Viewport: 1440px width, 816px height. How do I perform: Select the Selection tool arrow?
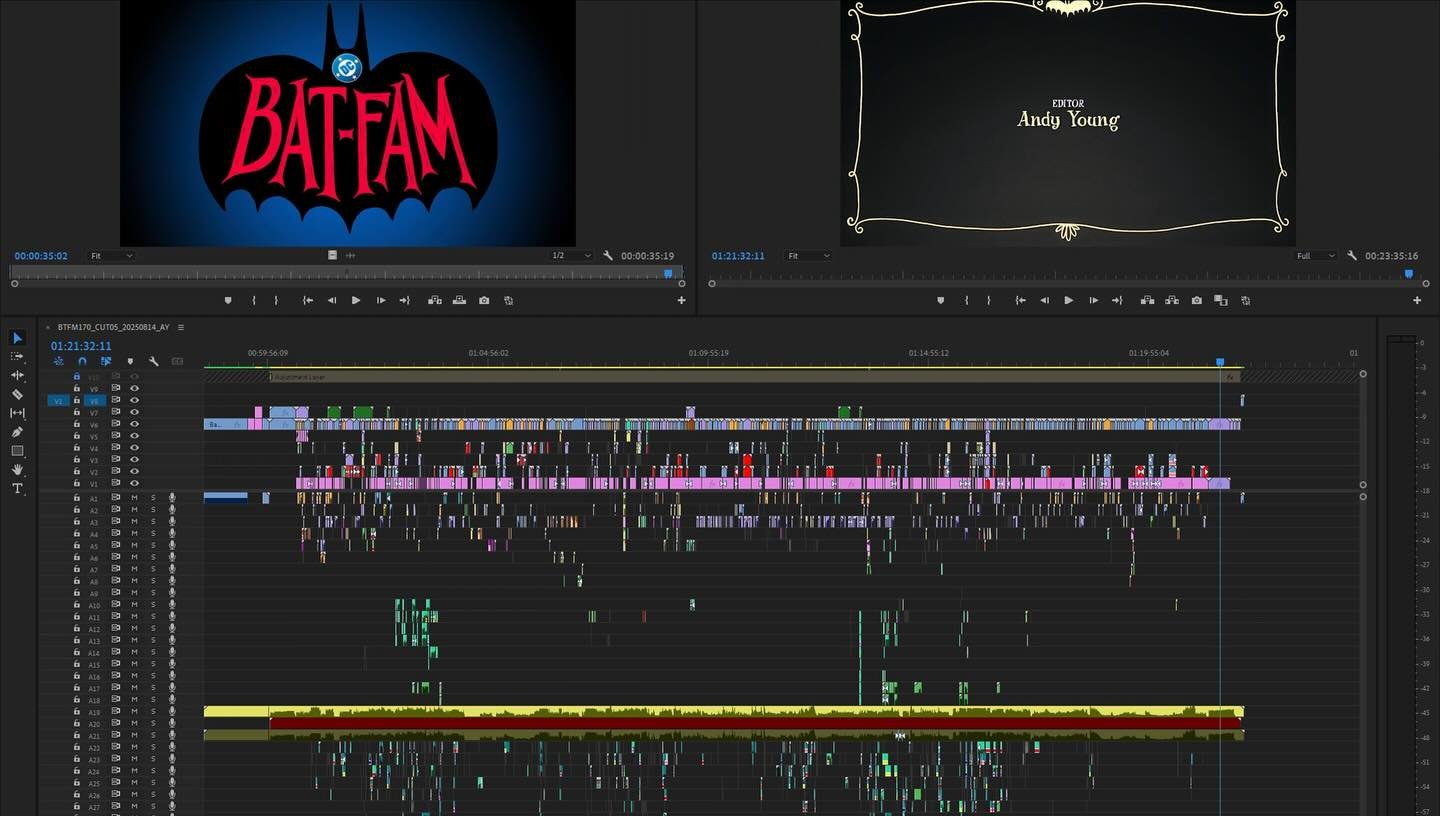click(x=17, y=338)
